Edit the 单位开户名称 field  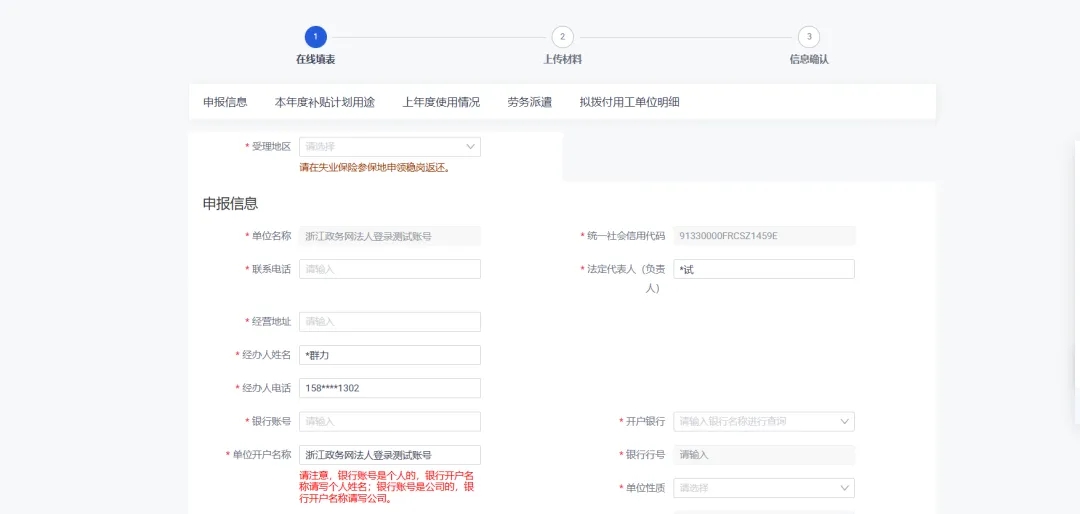pos(389,455)
